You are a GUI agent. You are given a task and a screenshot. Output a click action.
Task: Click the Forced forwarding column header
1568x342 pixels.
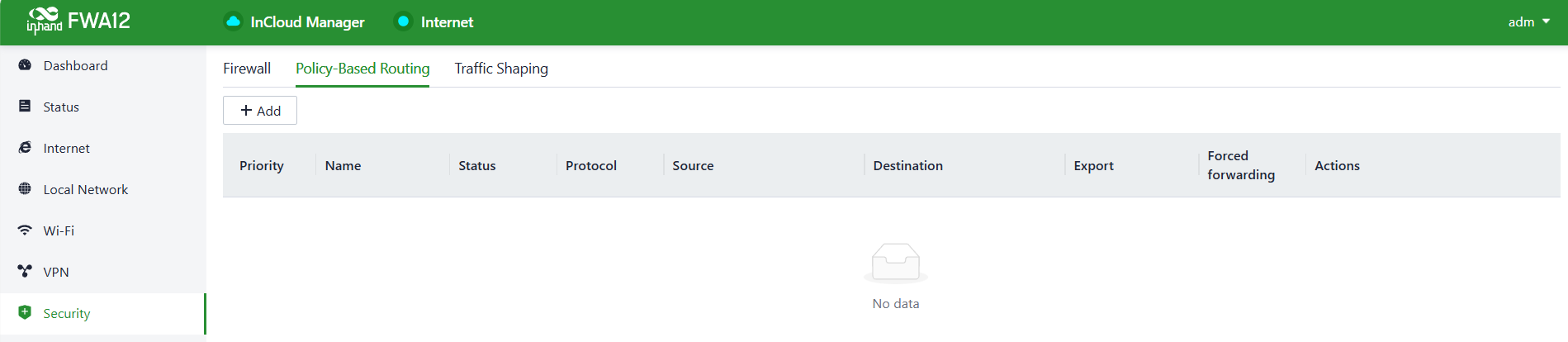coord(1240,165)
